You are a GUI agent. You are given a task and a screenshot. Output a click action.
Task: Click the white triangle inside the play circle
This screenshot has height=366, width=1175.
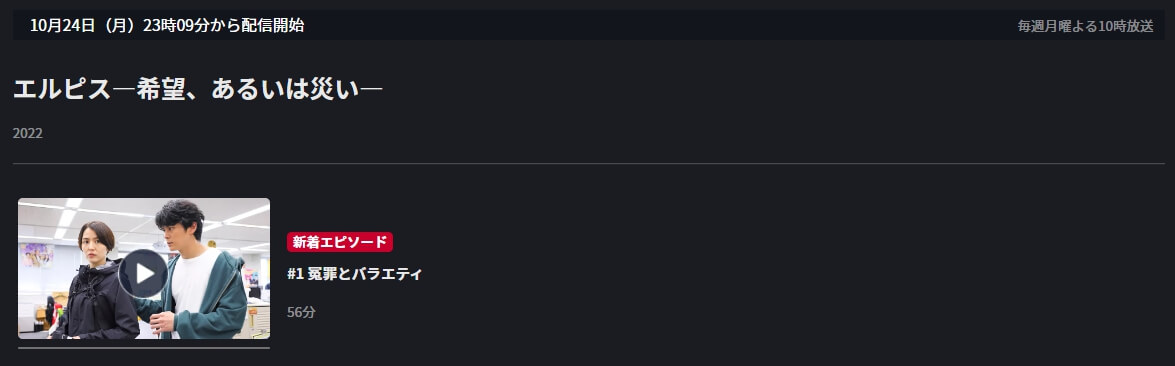point(145,273)
